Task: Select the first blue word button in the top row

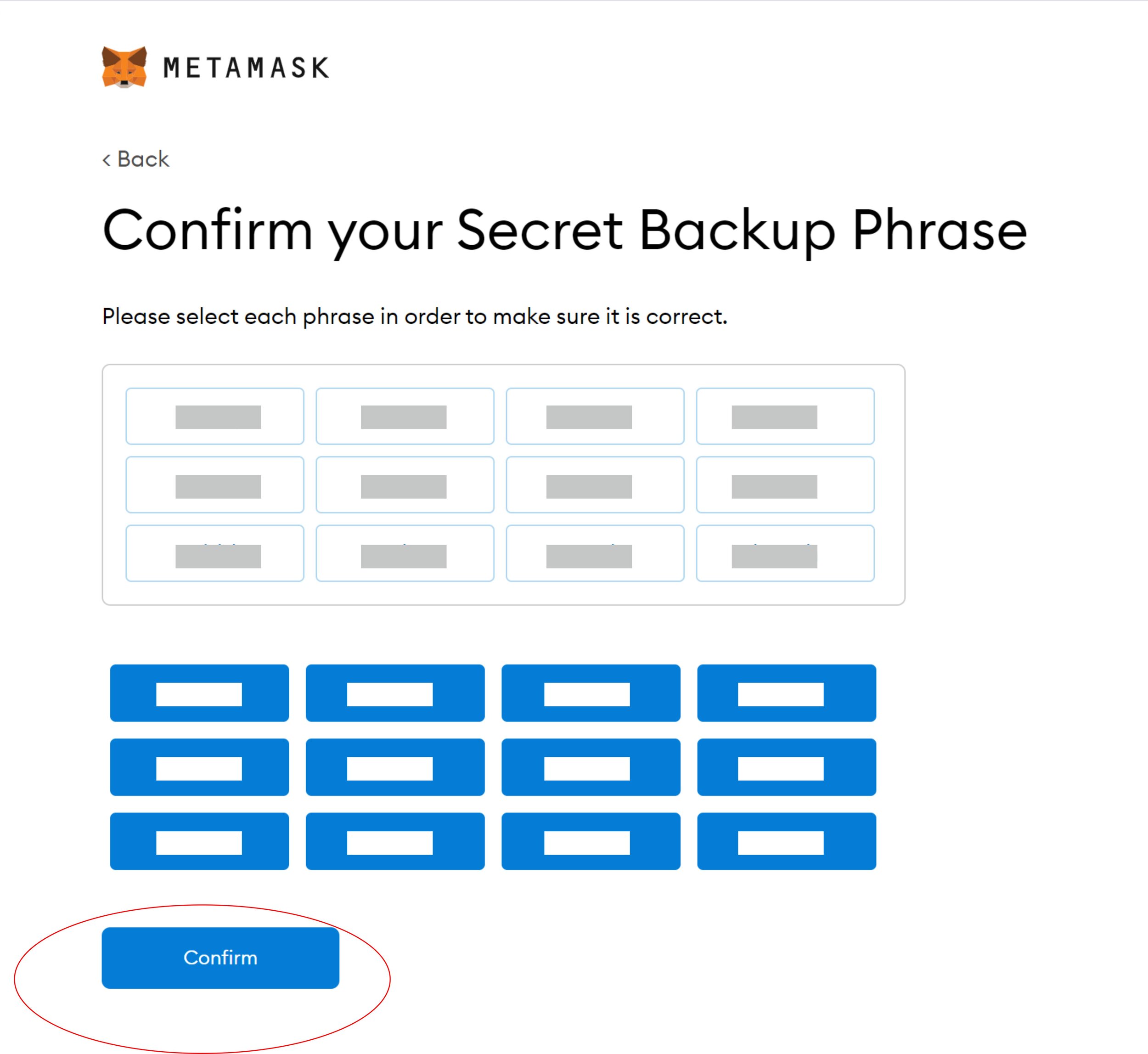Action: tap(199, 693)
